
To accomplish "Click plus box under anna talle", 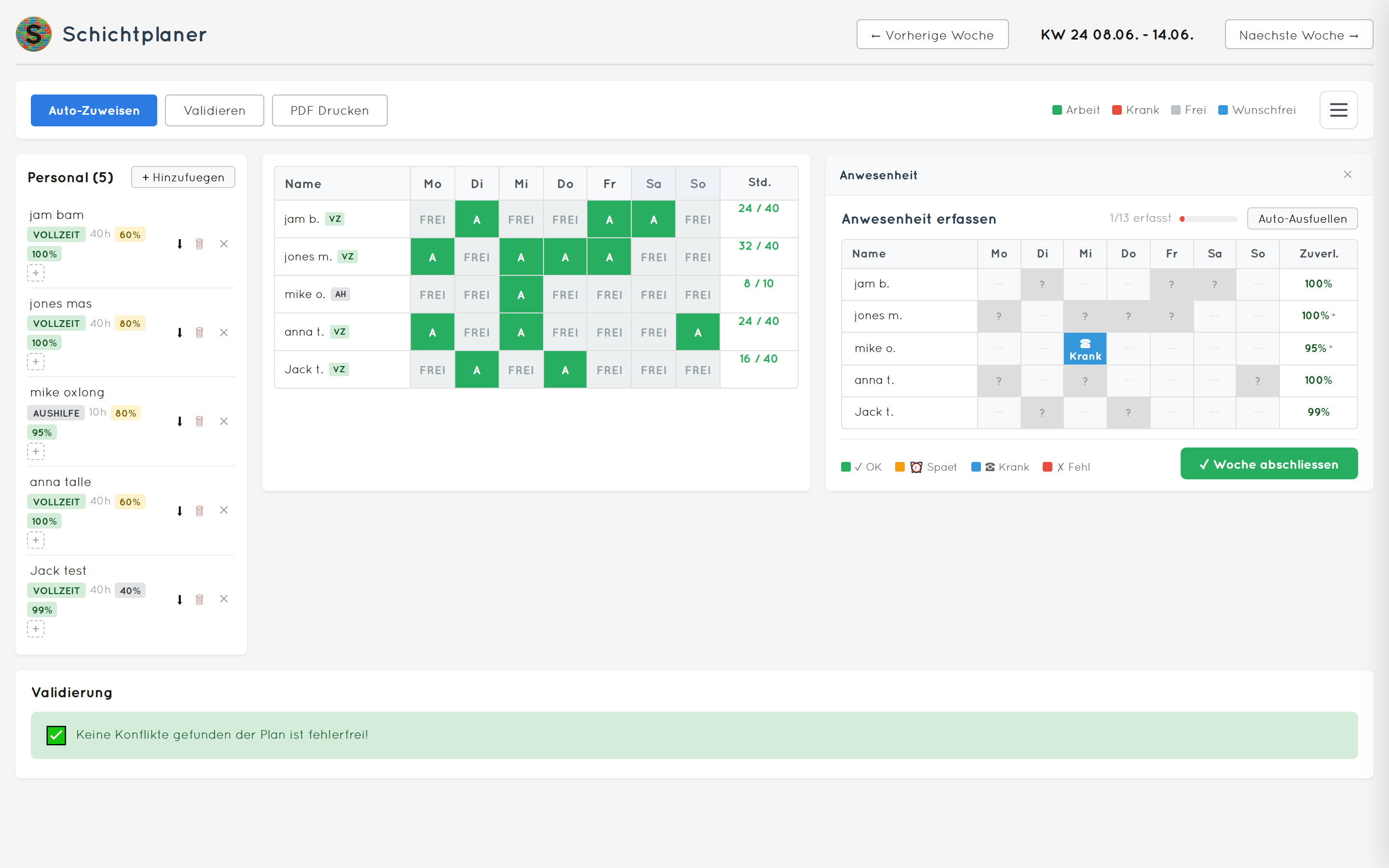I will pos(36,540).
